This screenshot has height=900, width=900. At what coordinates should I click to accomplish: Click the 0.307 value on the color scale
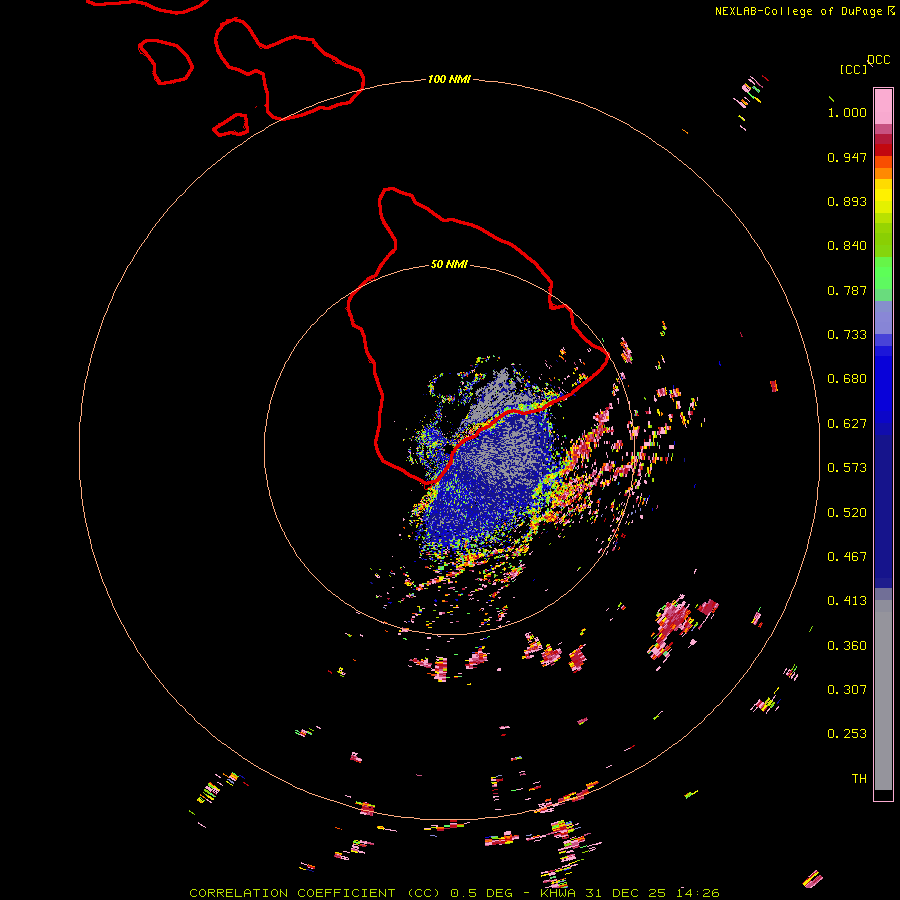click(x=847, y=690)
